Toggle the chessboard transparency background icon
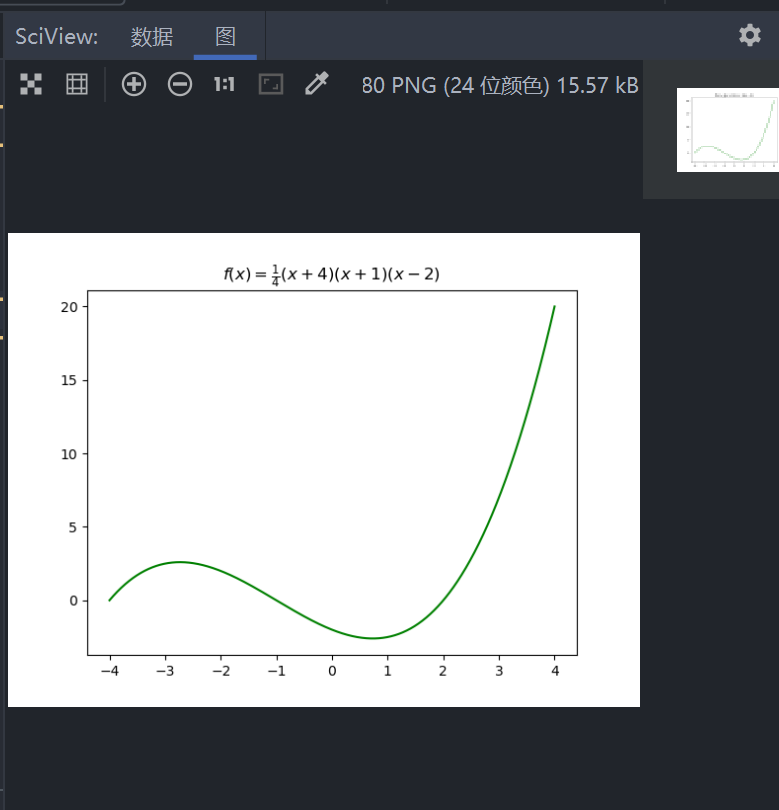This screenshot has height=810, width=779. click(x=31, y=84)
